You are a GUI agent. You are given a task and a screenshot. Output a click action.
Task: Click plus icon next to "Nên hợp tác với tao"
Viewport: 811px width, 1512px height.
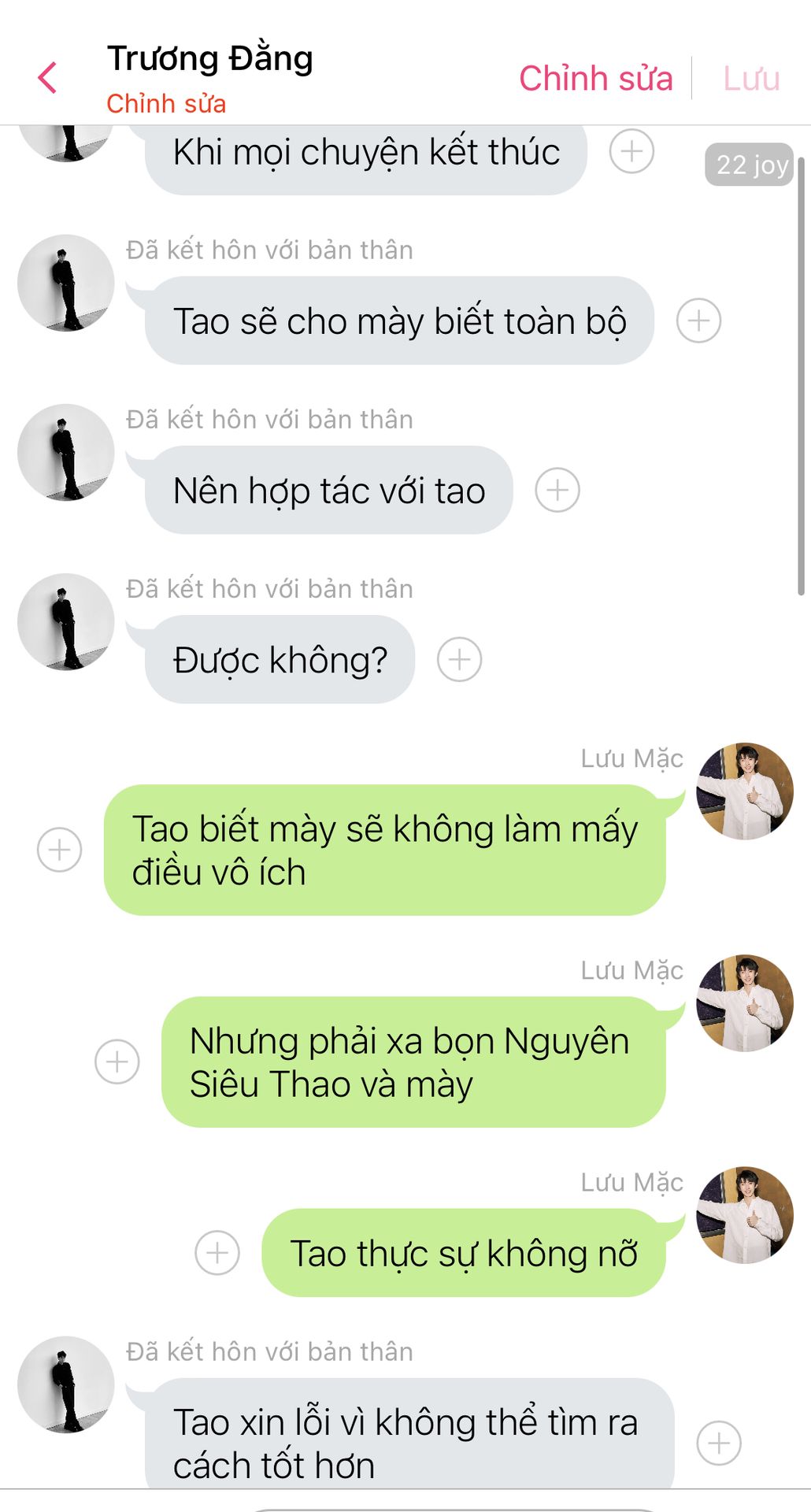tap(557, 490)
